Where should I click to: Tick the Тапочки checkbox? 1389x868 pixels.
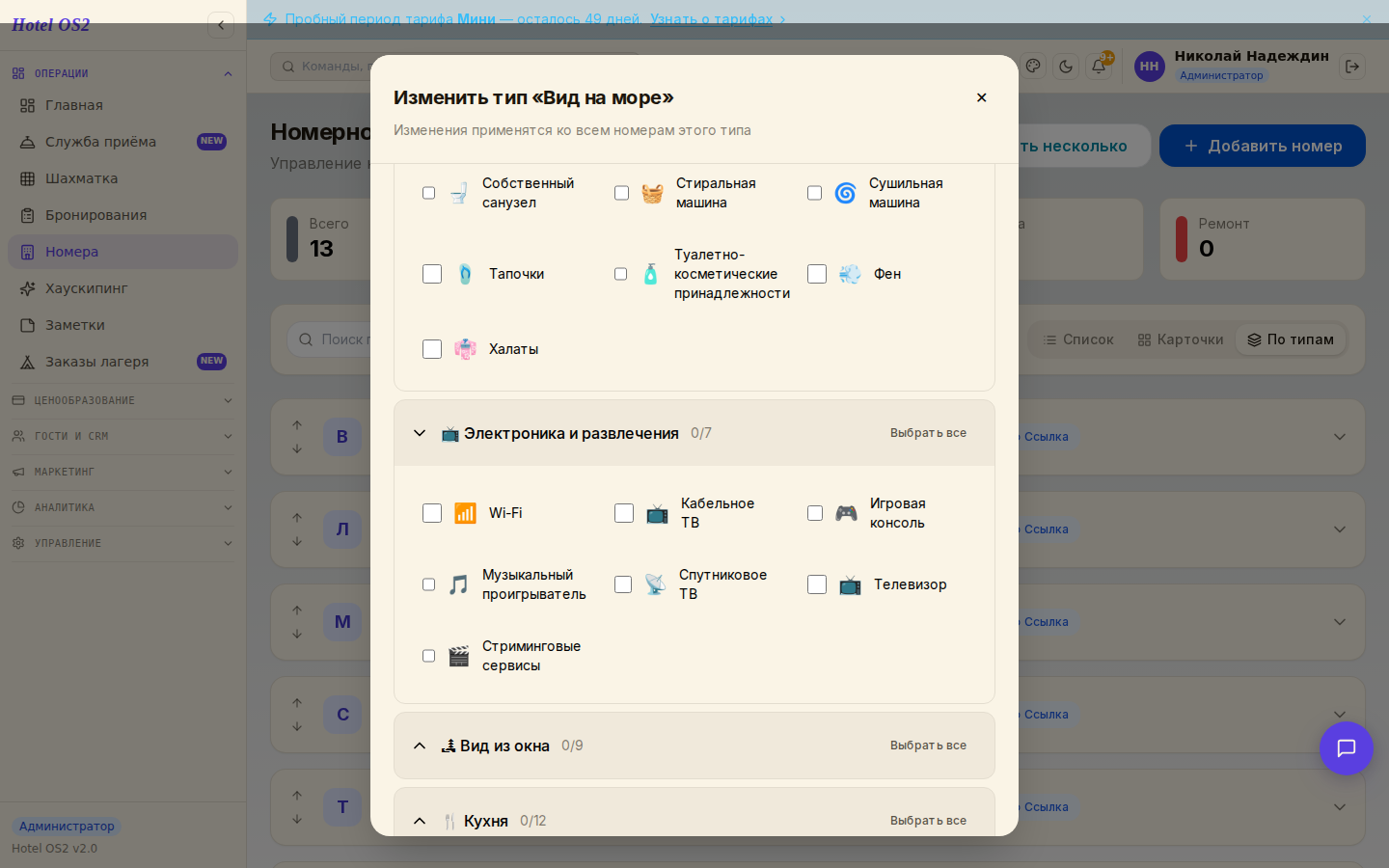(432, 274)
